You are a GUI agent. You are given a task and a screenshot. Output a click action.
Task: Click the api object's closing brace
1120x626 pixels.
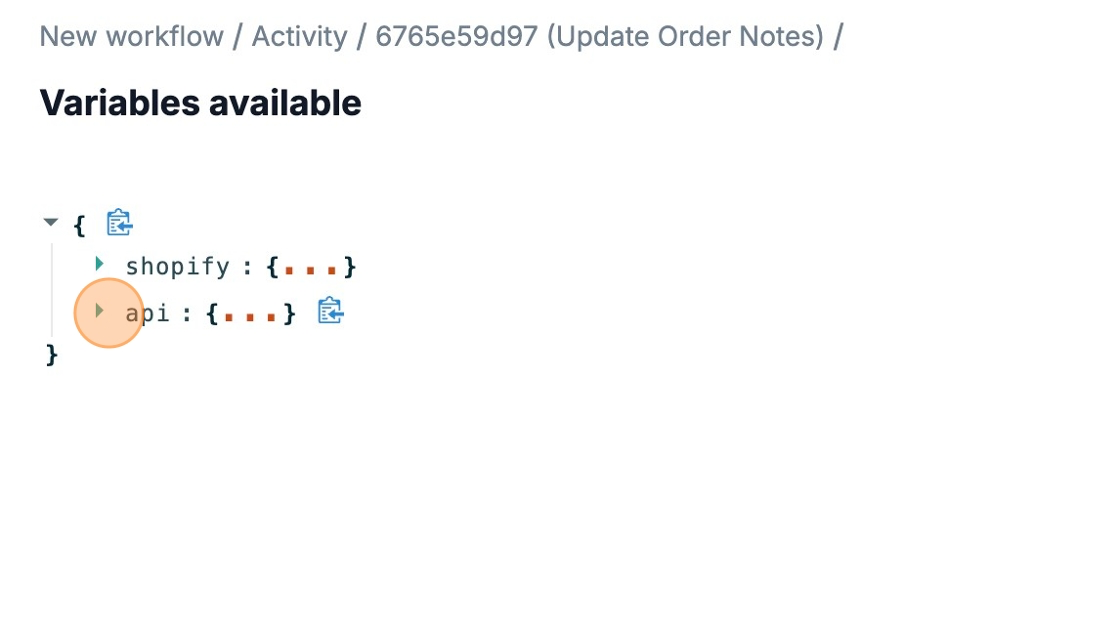coord(289,314)
